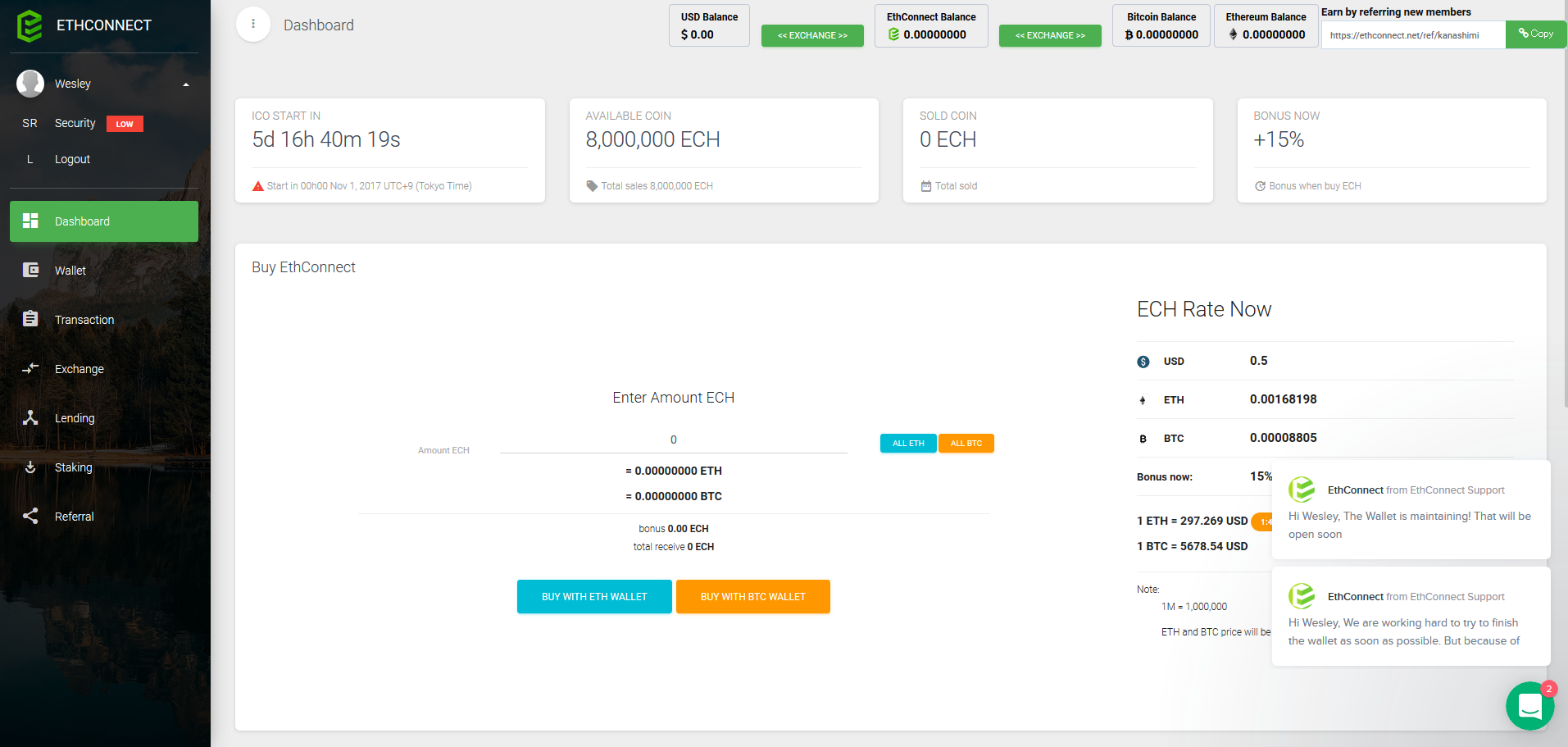Go to Transaction menu label
1568x747 pixels.
click(x=84, y=320)
